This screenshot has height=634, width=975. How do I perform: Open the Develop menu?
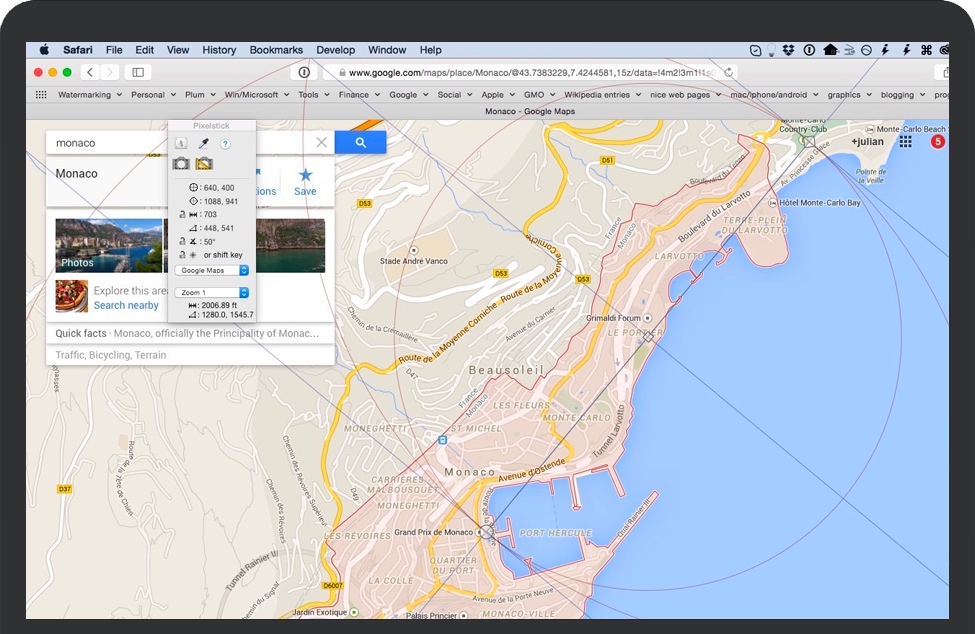(335, 50)
